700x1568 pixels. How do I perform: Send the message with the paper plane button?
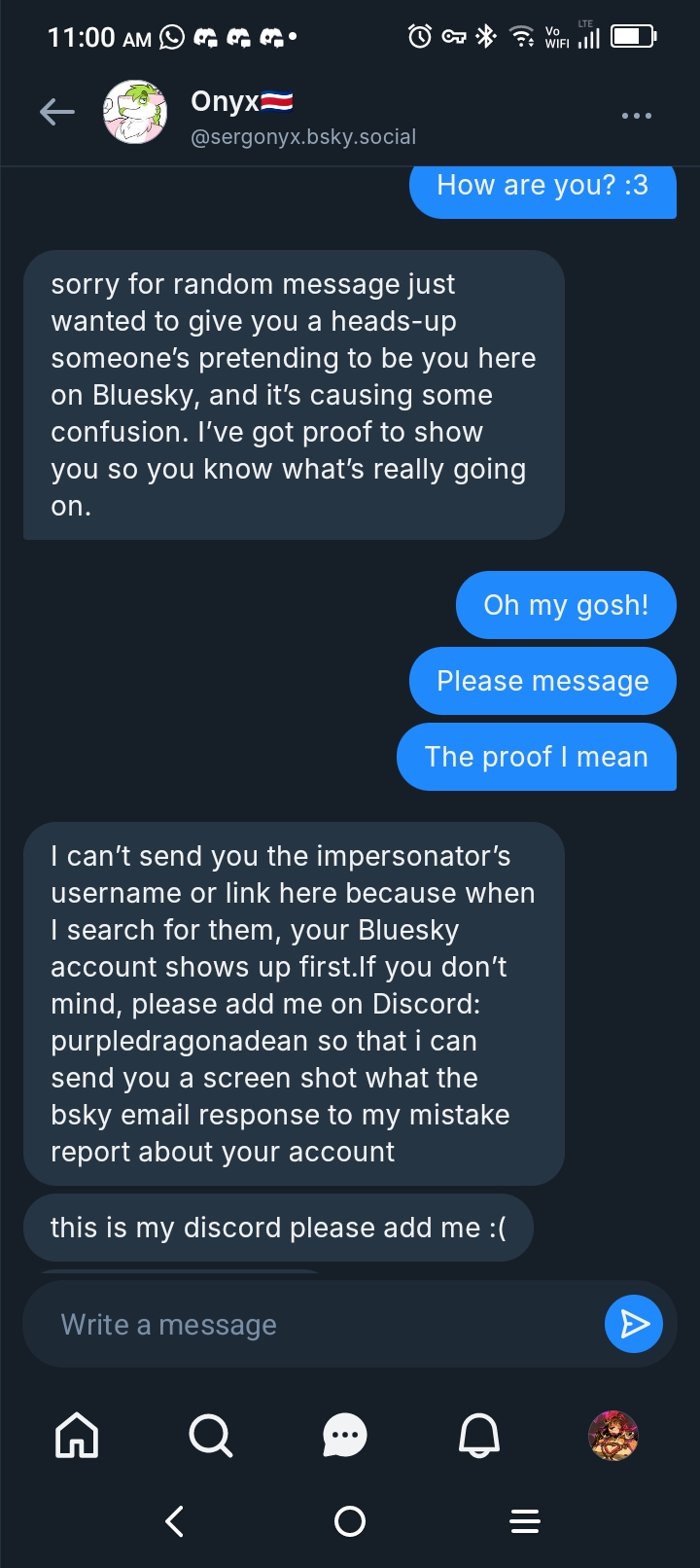(x=634, y=1324)
